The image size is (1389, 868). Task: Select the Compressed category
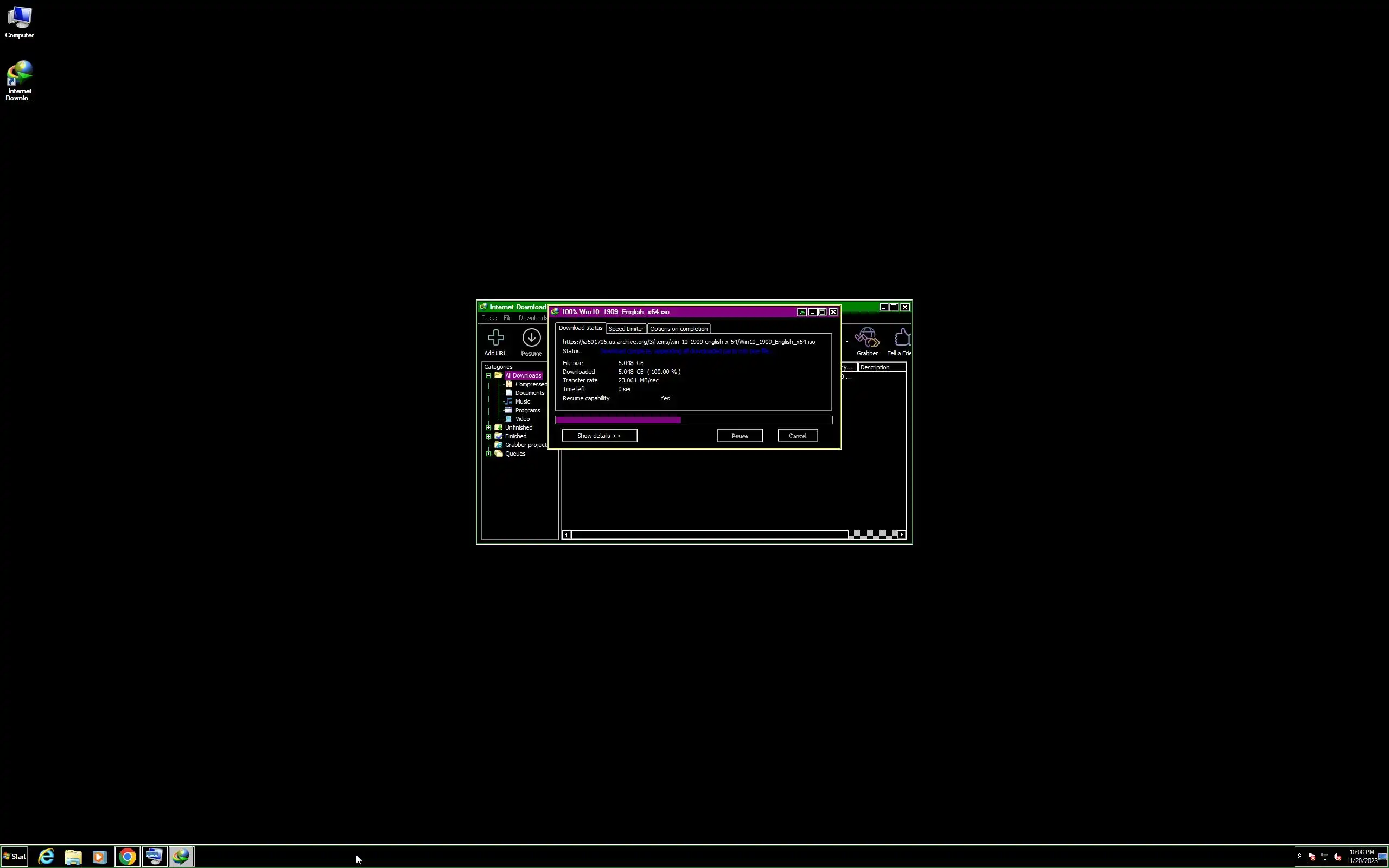pyautogui.click(x=530, y=384)
